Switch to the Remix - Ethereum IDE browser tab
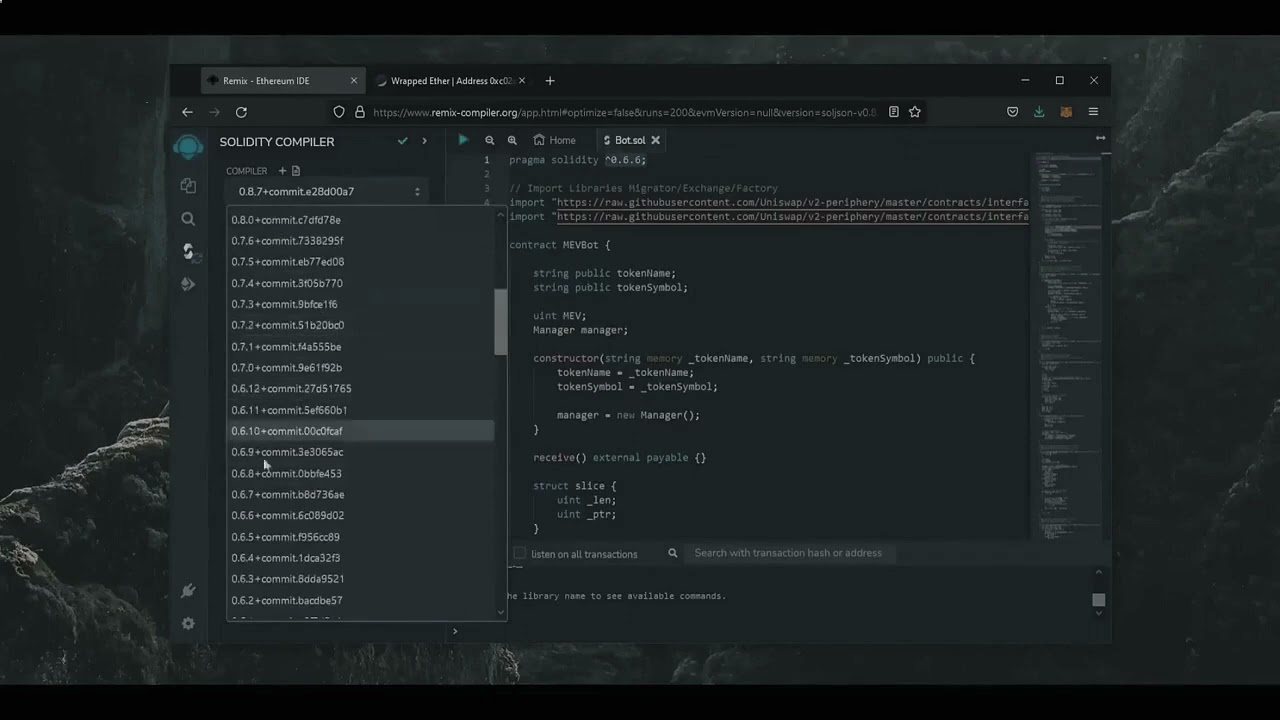The image size is (1280, 720). click(282, 81)
